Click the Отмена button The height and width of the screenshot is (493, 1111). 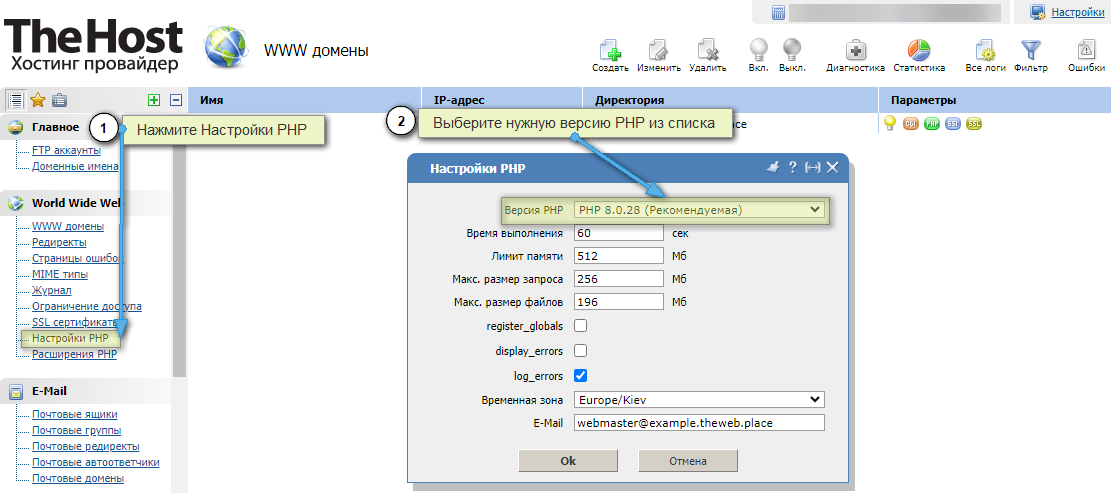688,460
